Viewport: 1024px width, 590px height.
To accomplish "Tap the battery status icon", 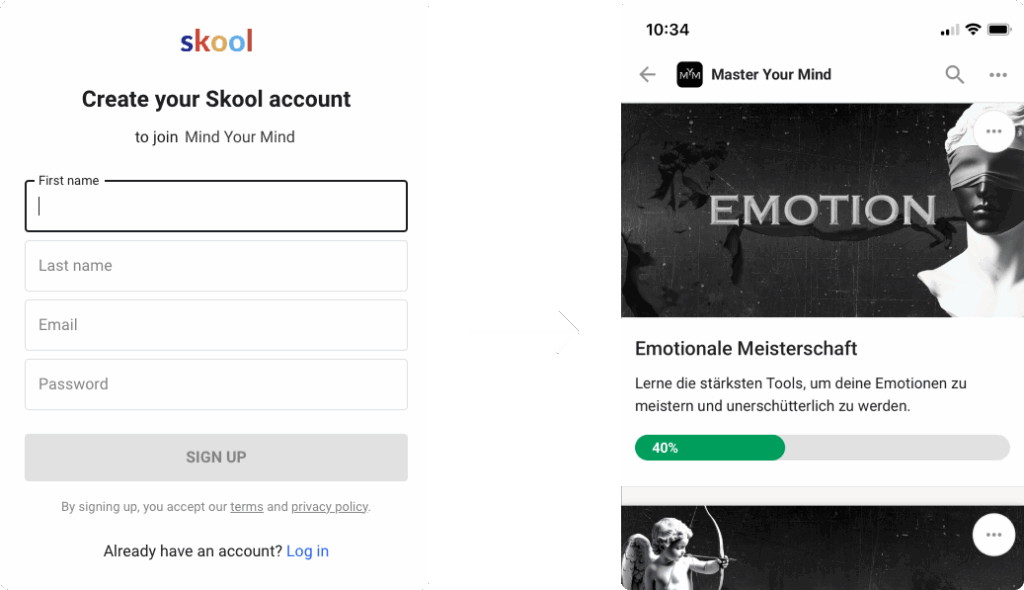I will (x=999, y=30).
